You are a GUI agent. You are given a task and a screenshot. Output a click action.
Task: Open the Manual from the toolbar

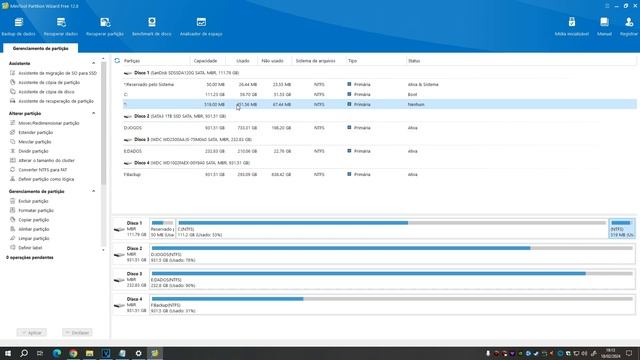coord(604,27)
